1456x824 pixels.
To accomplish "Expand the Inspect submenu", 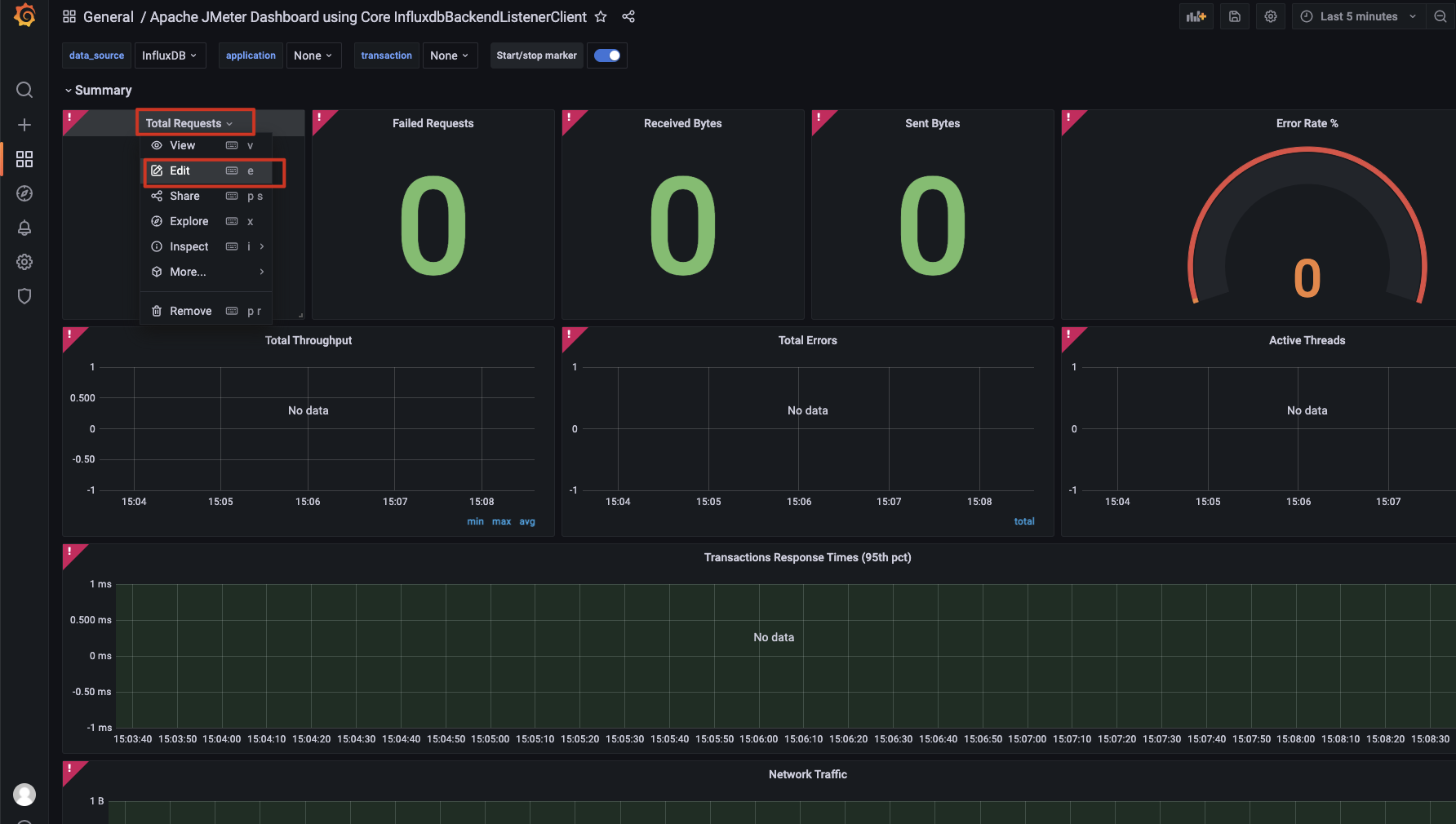I will point(207,246).
